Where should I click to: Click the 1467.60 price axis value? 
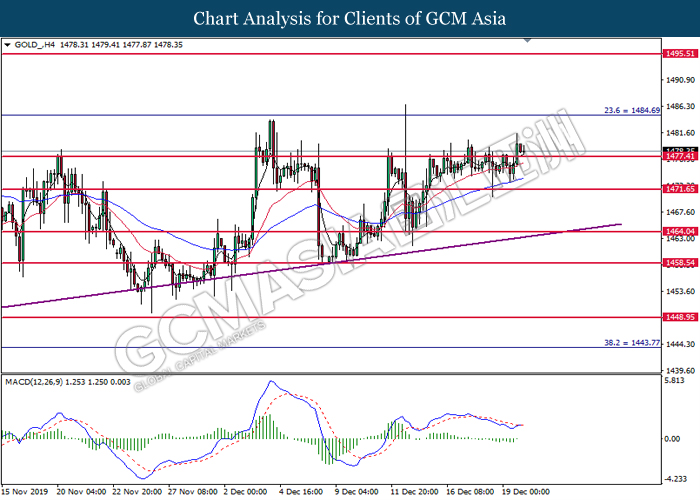pos(680,212)
